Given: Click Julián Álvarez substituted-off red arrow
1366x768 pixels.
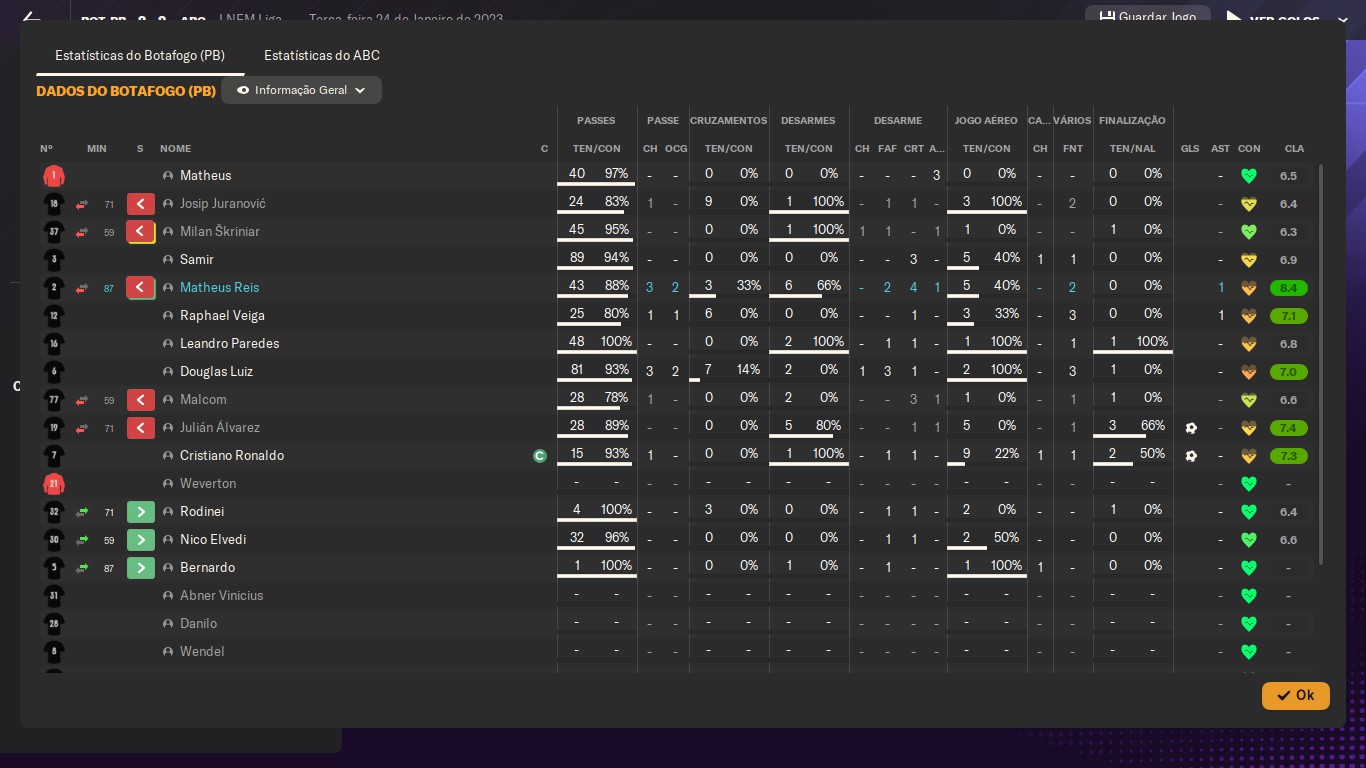Looking at the screenshot, I should pyautogui.click(x=141, y=428).
